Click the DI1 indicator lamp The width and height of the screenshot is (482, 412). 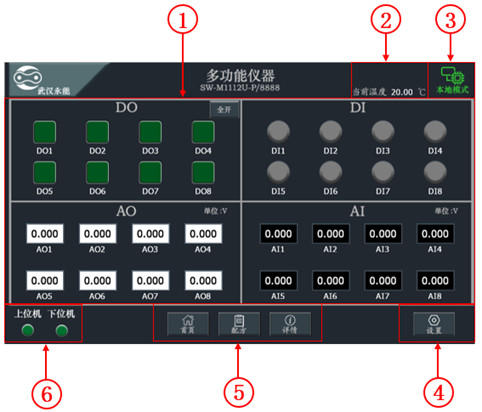(x=278, y=132)
